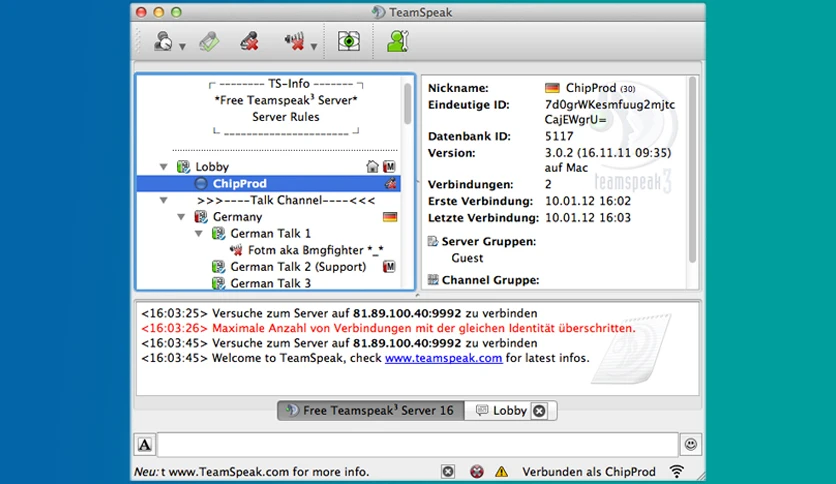This screenshot has height=484, width=836.
Task: Click ChipProd's client status circle icon
Action: pos(200,183)
